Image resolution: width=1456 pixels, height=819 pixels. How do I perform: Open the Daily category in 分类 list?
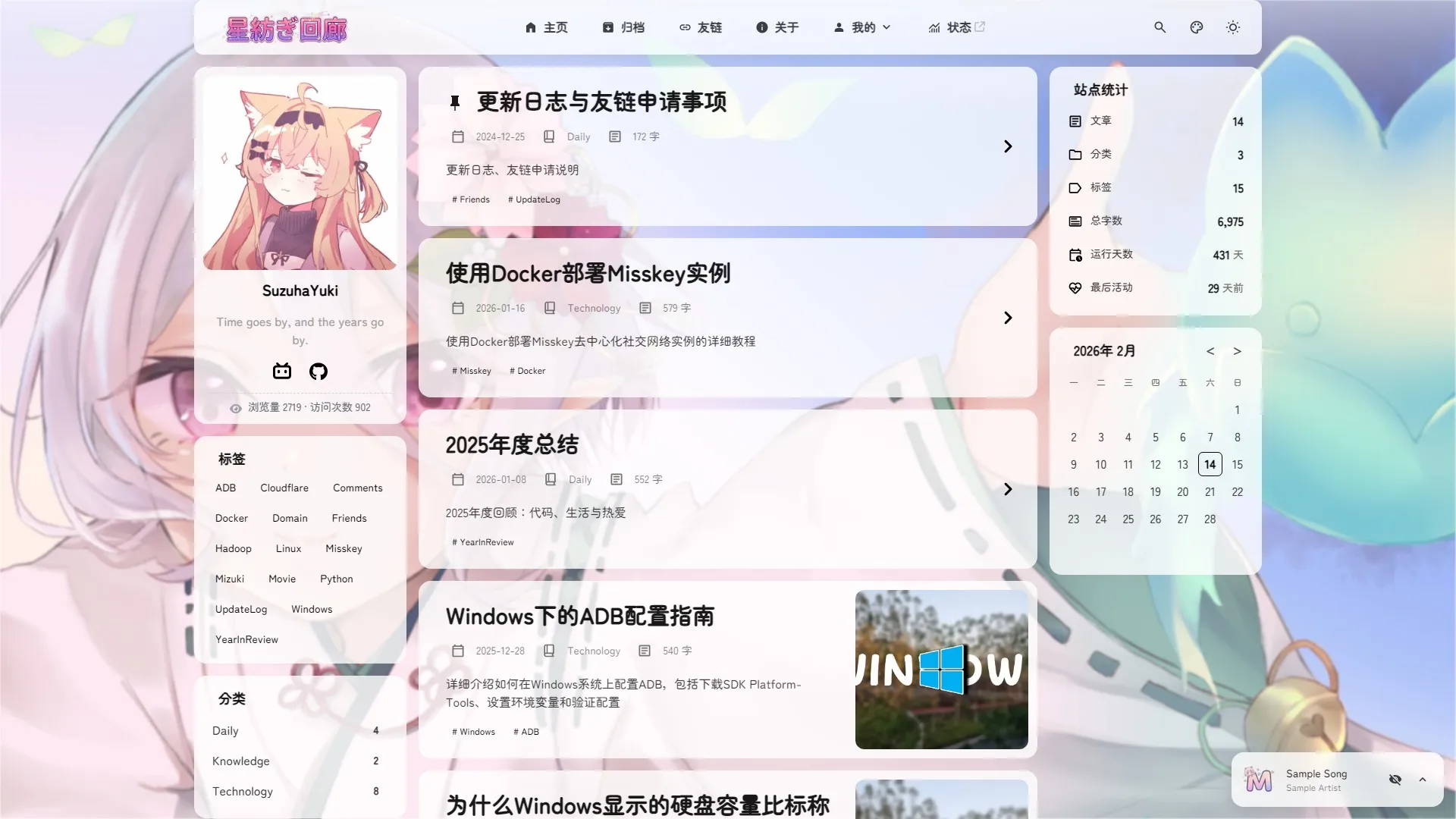click(x=300, y=730)
